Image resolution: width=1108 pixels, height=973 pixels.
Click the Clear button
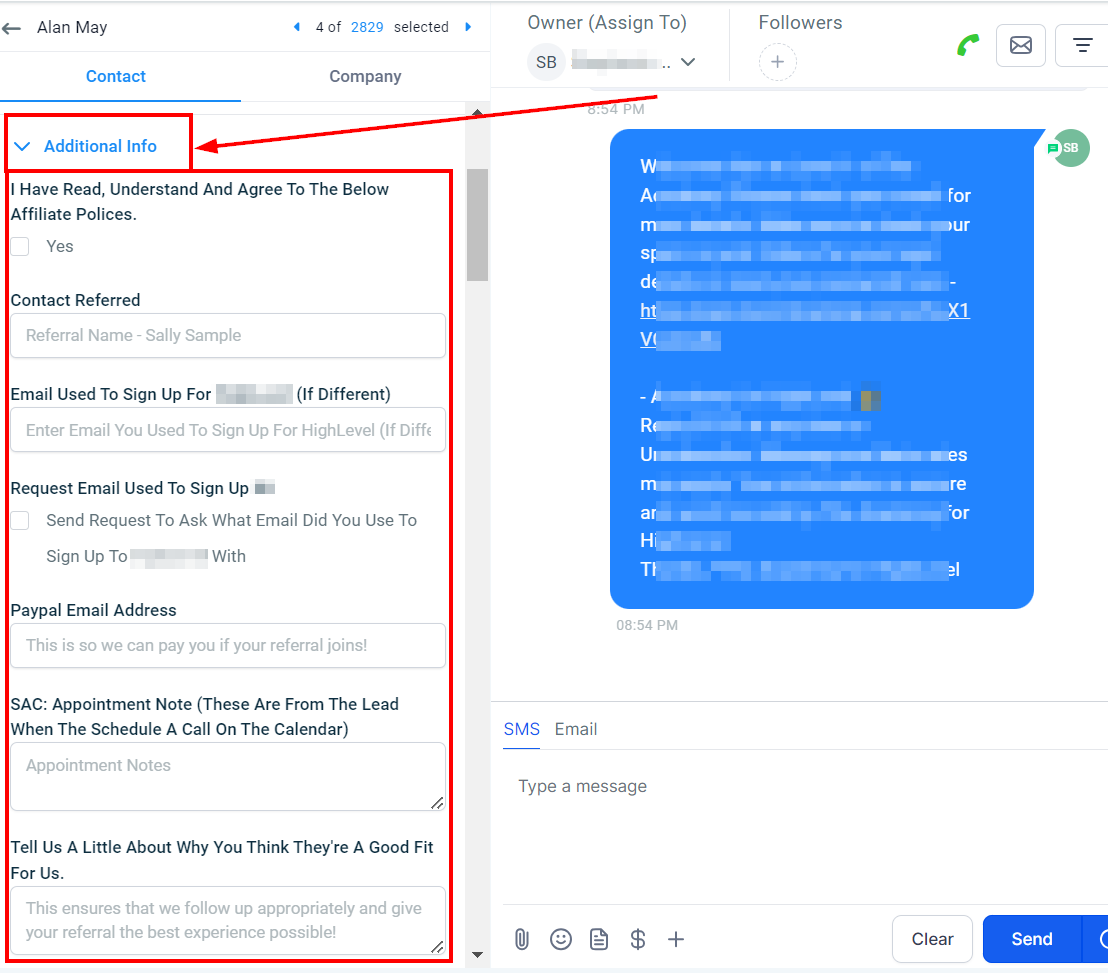pos(932,939)
